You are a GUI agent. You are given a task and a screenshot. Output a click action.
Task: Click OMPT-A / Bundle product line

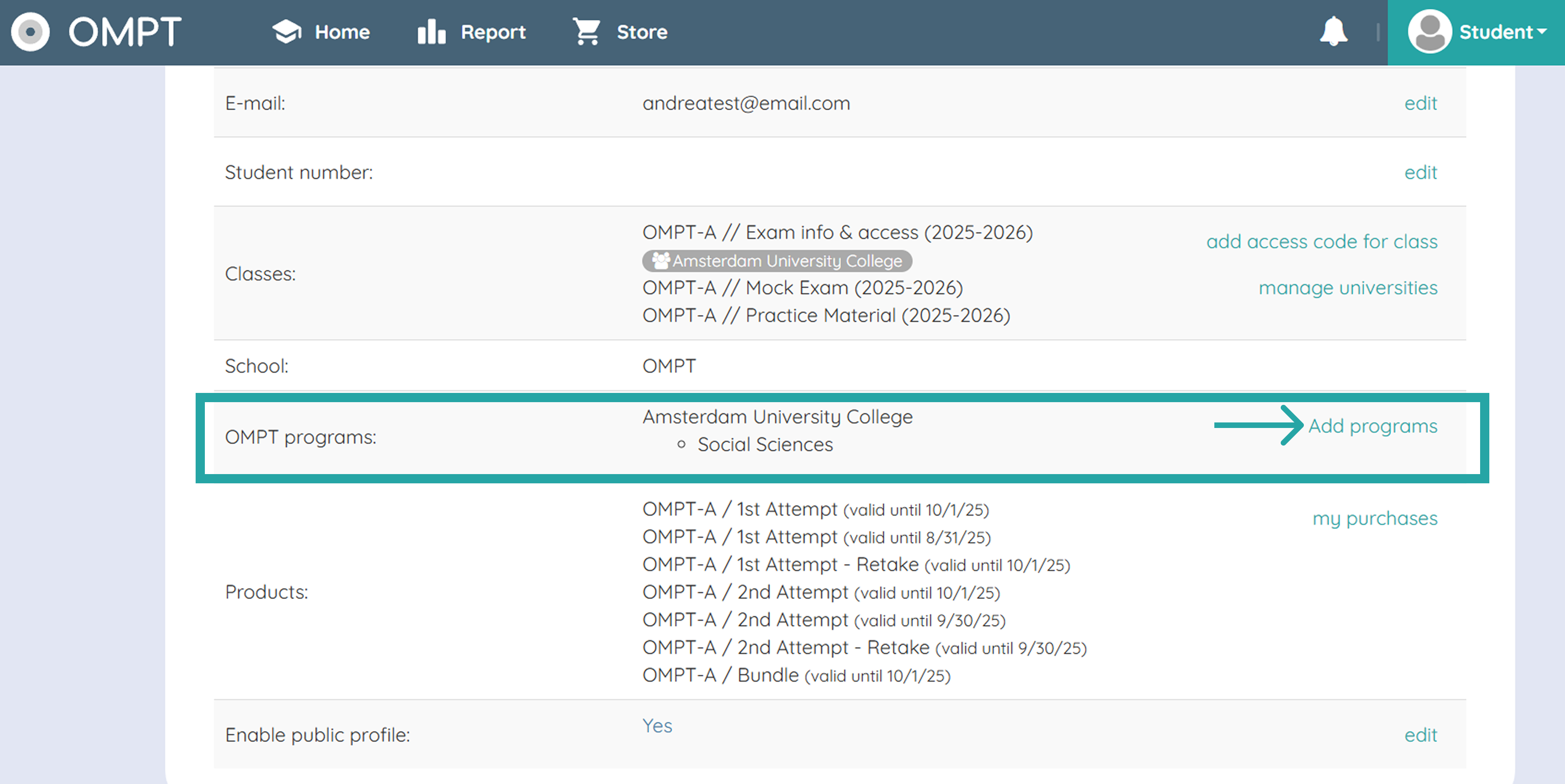[x=796, y=676]
